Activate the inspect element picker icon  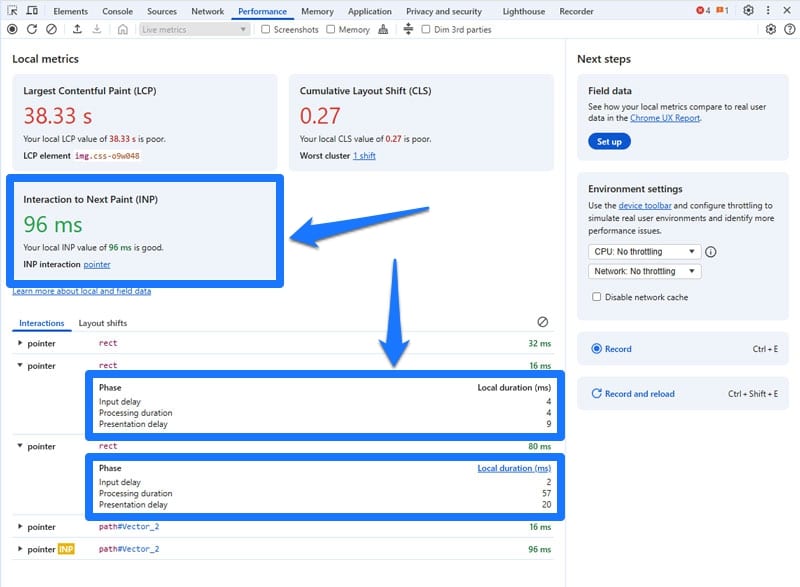coord(13,11)
